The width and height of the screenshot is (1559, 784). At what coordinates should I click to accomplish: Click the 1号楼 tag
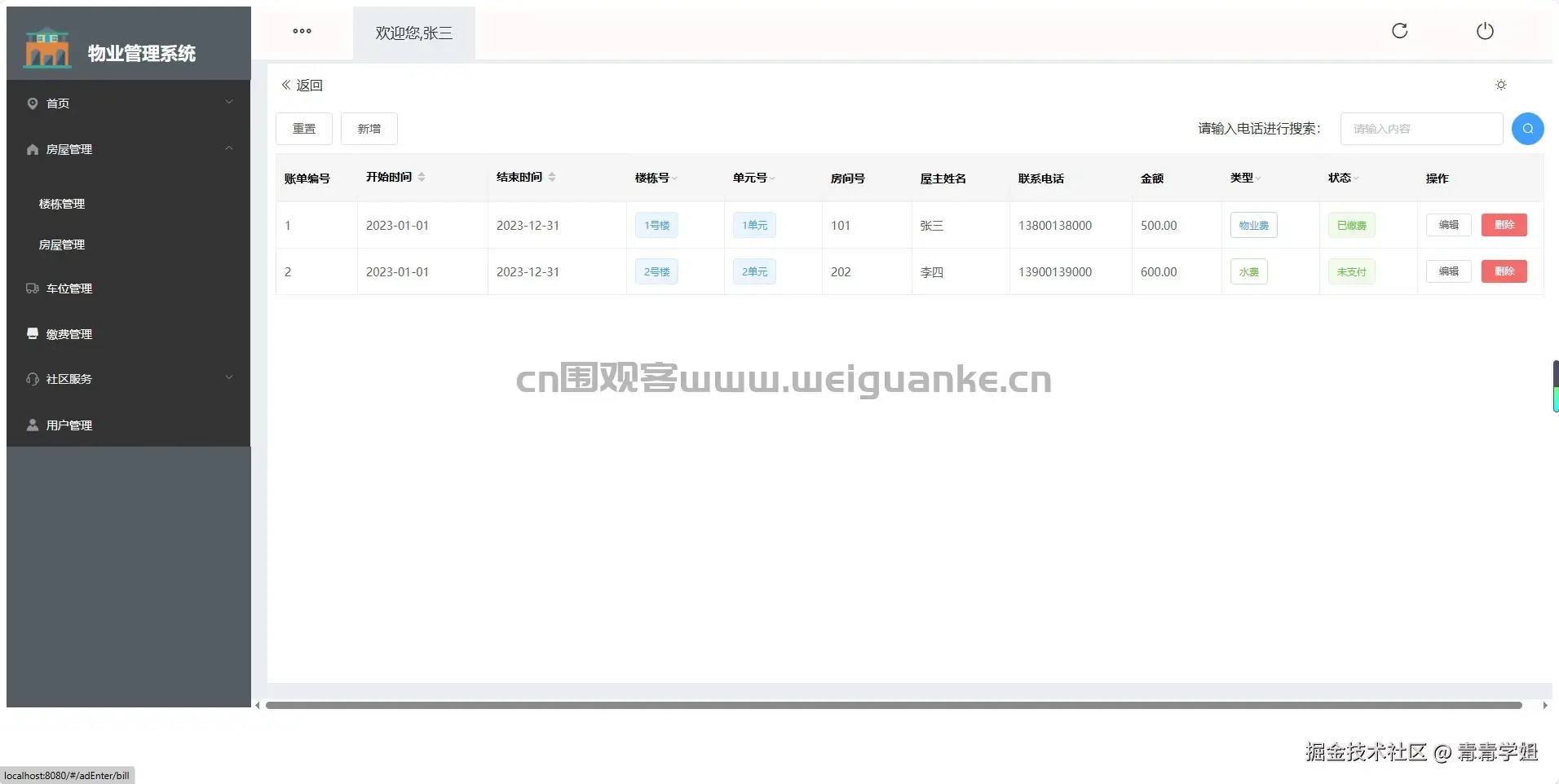(656, 225)
